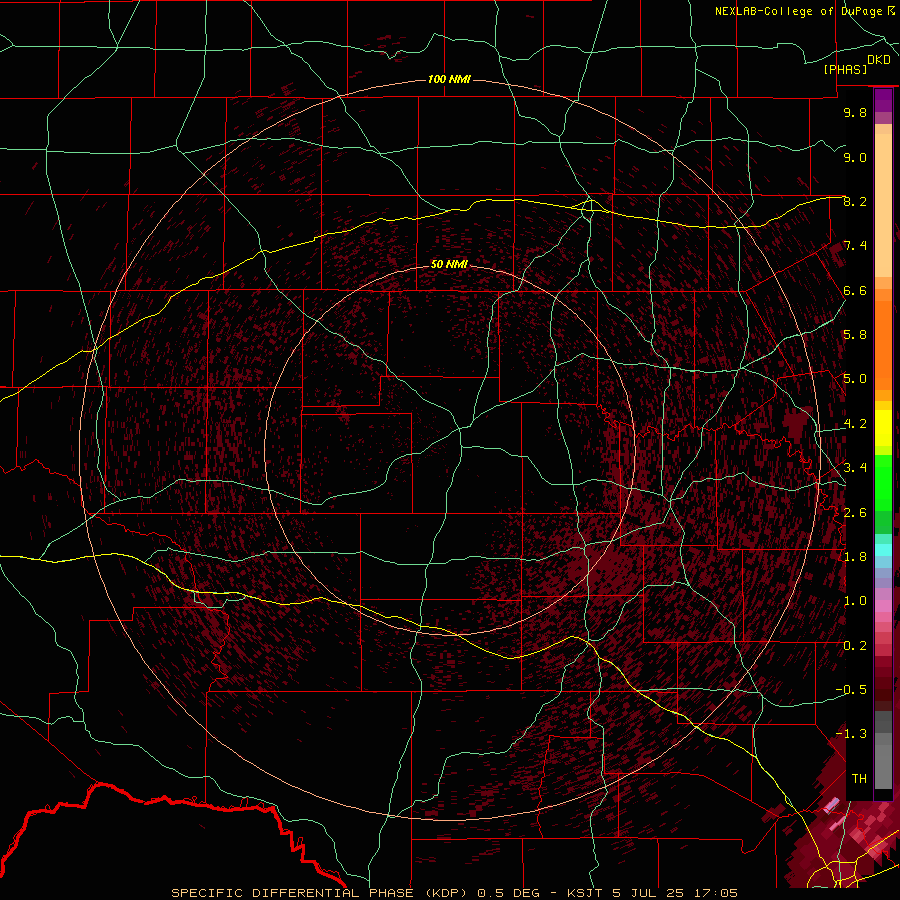This screenshot has height=900, width=900.
Task: Click the 50 NMI range ring label
Action: pos(449,264)
